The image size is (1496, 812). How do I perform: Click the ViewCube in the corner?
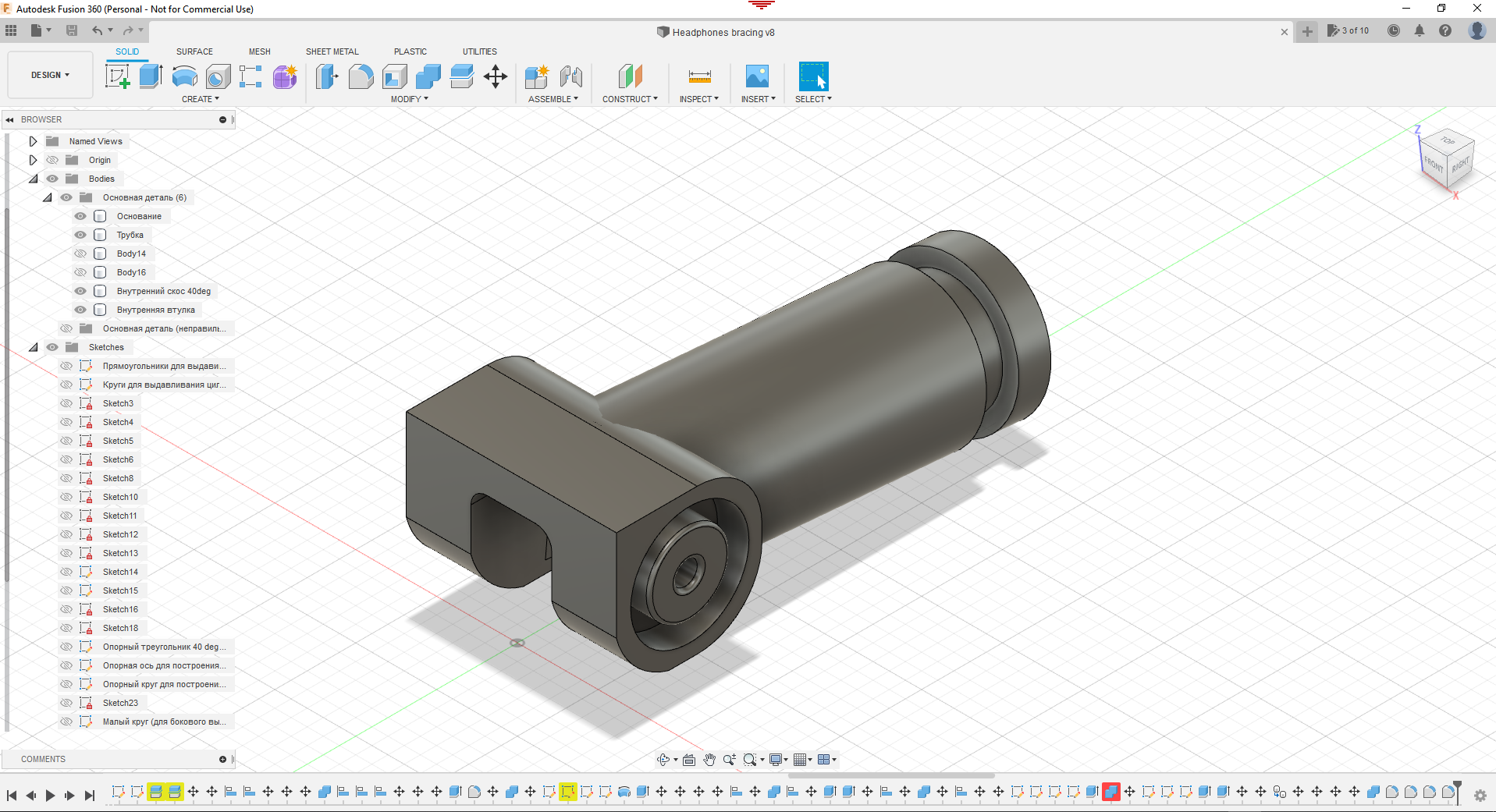(x=1446, y=160)
